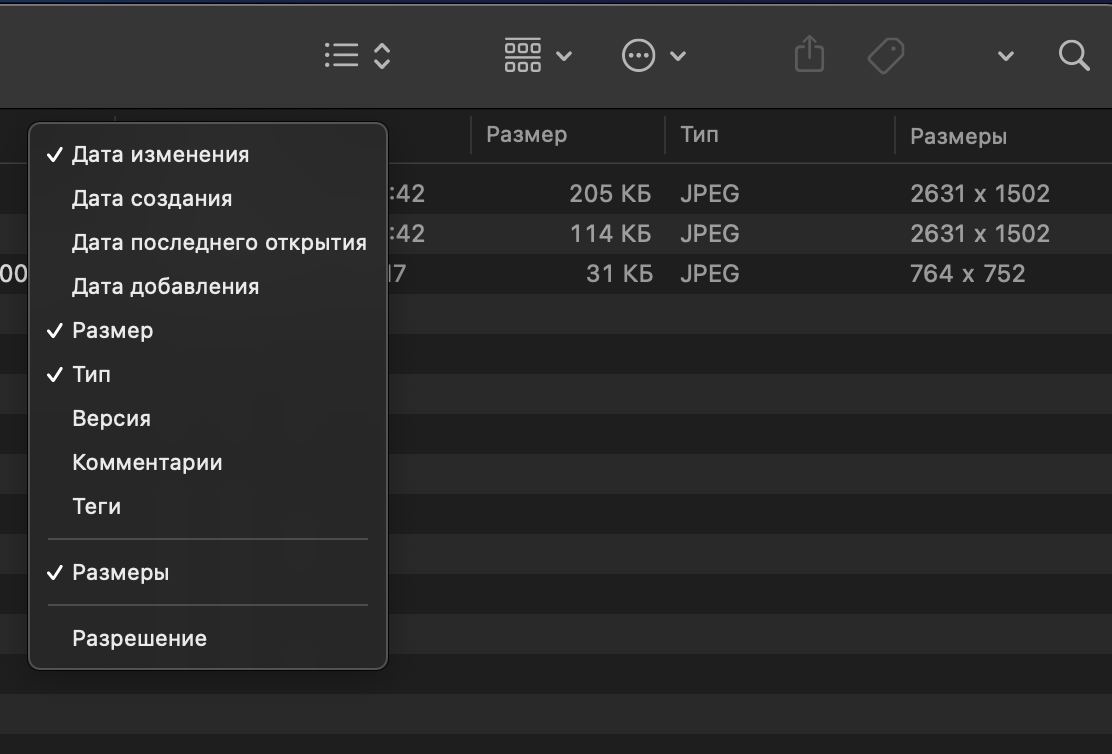This screenshot has width=1112, height=754.
Task: Add the Разрешение column
Action: tap(139, 639)
